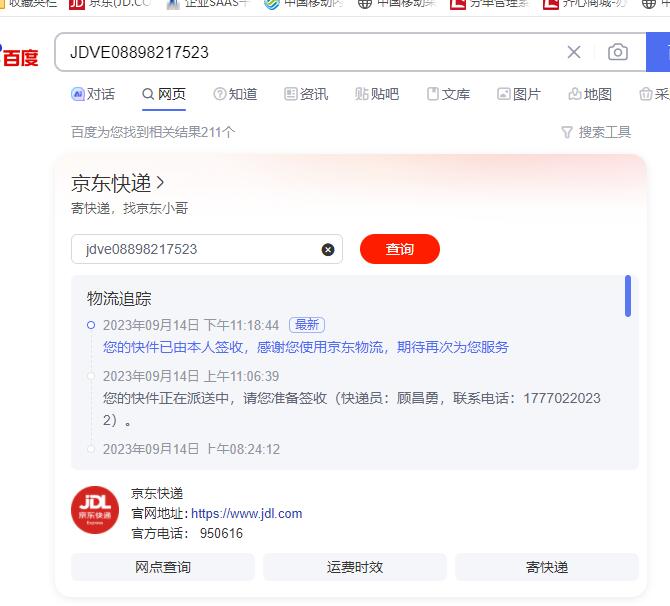Click the 网点查询 button

click(x=163, y=567)
